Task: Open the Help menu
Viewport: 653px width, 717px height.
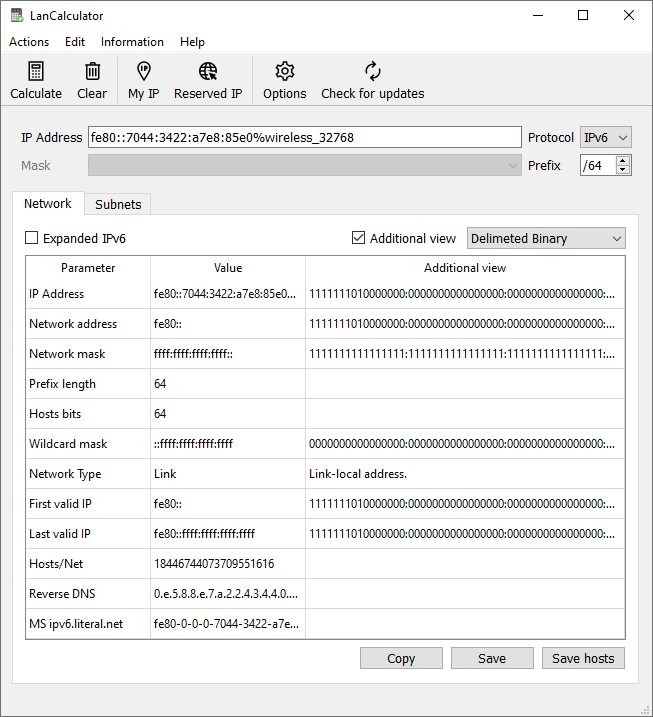Action: tap(192, 42)
